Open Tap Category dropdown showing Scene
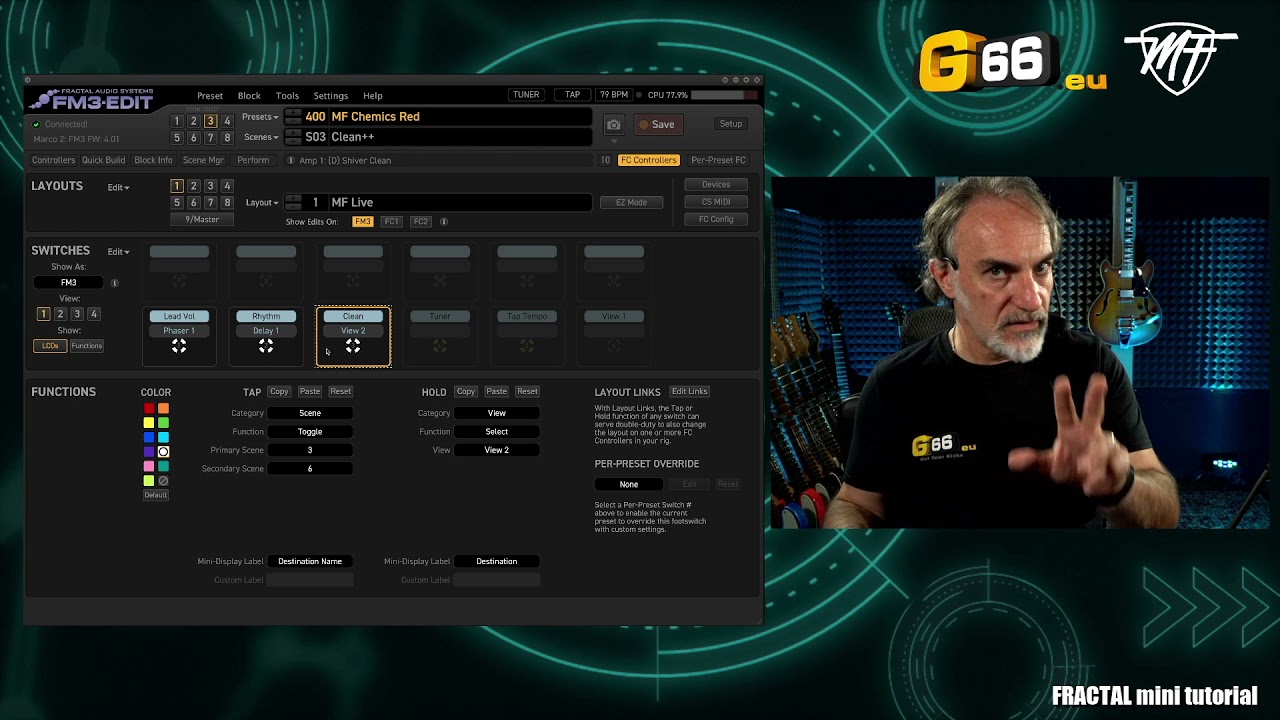The height and width of the screenshot is (720, 1280). coord(310,413)
